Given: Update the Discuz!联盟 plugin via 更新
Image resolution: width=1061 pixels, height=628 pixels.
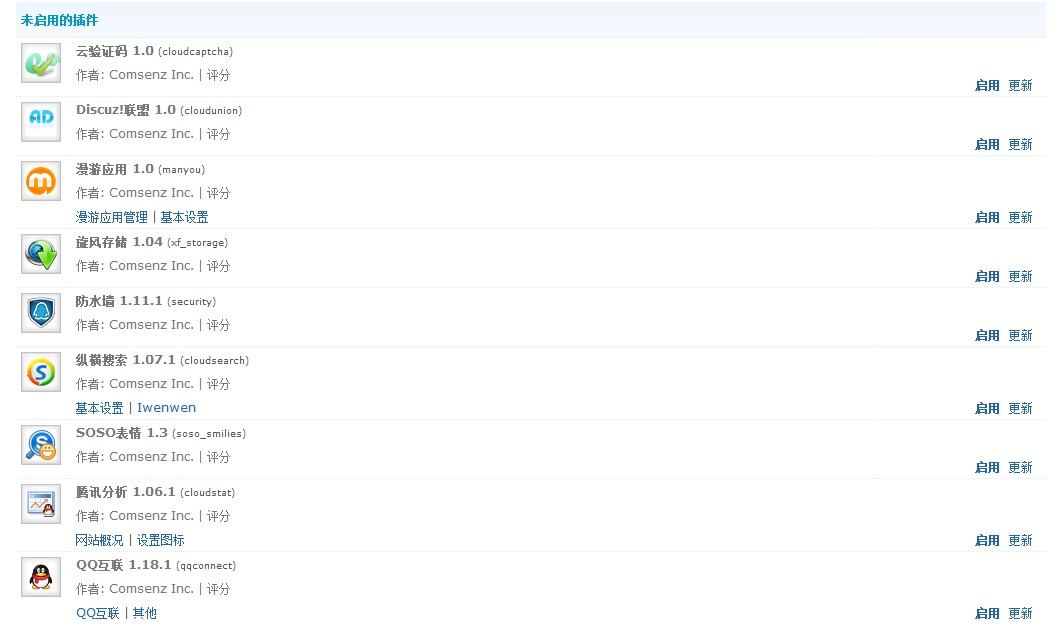Looking at the screenshot, I should [1020, 144].
